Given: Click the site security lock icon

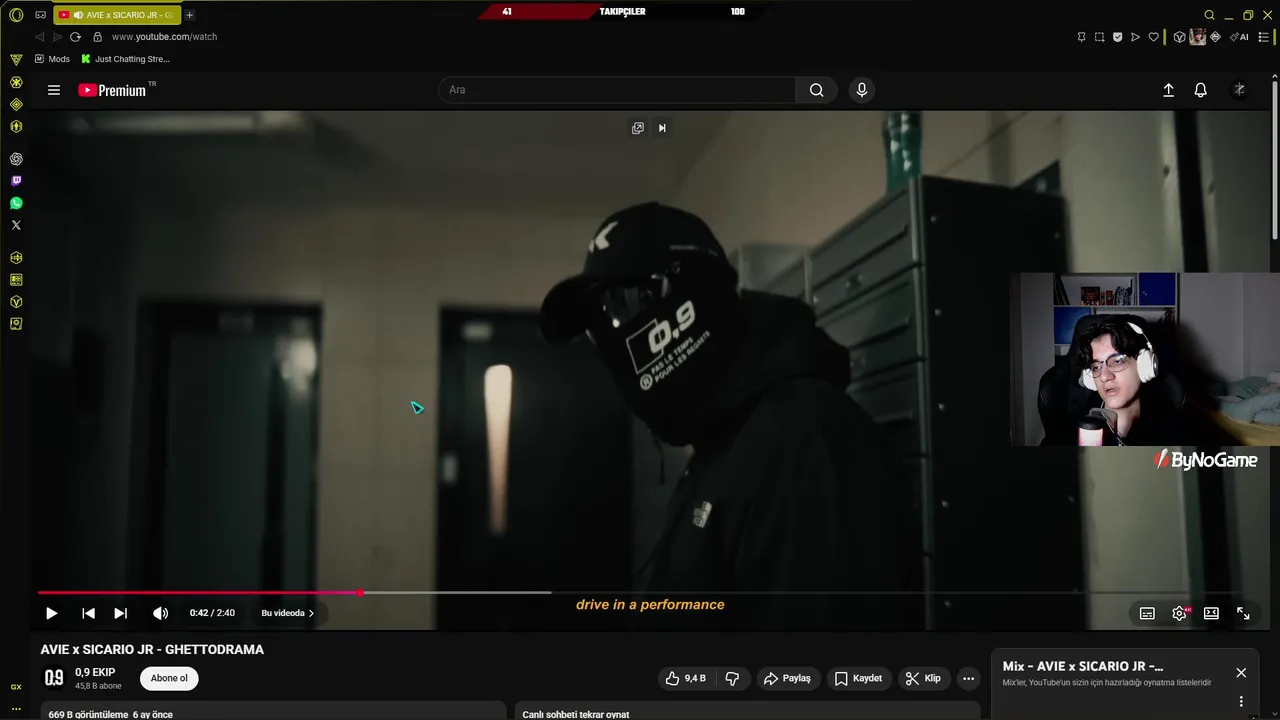Looking at the screenshot, I should [97, 37].
